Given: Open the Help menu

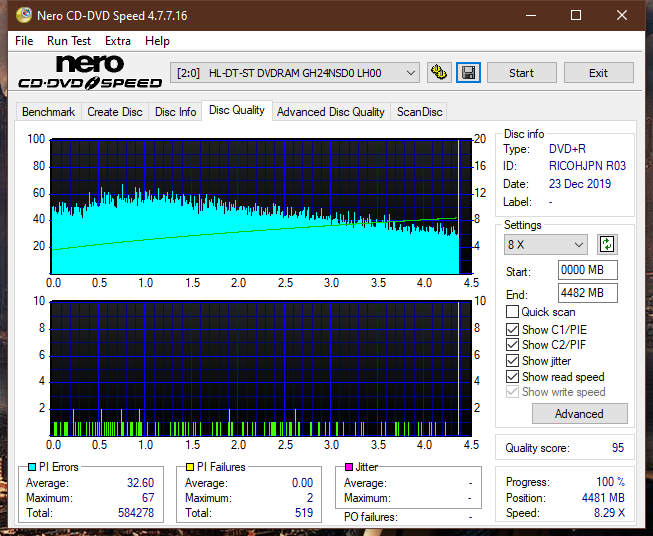Looking at the screenshot, I should 157,41.
